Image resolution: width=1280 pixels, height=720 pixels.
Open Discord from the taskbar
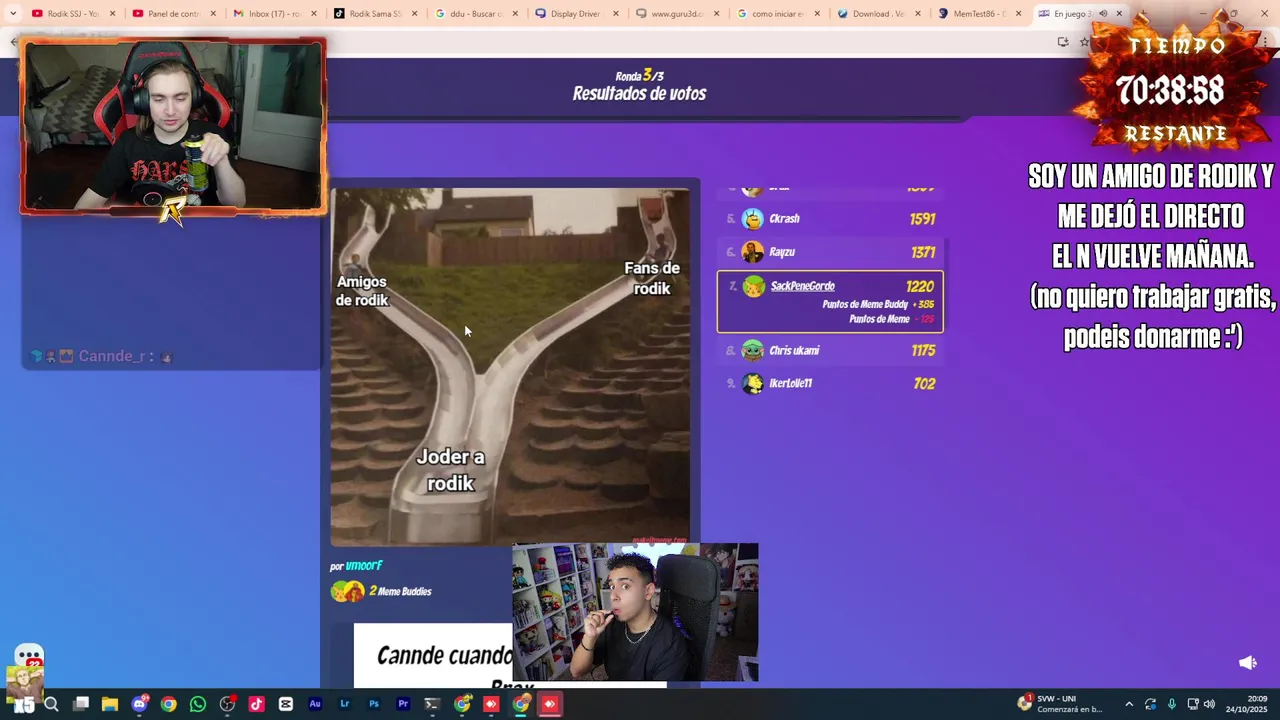point(139,704)
